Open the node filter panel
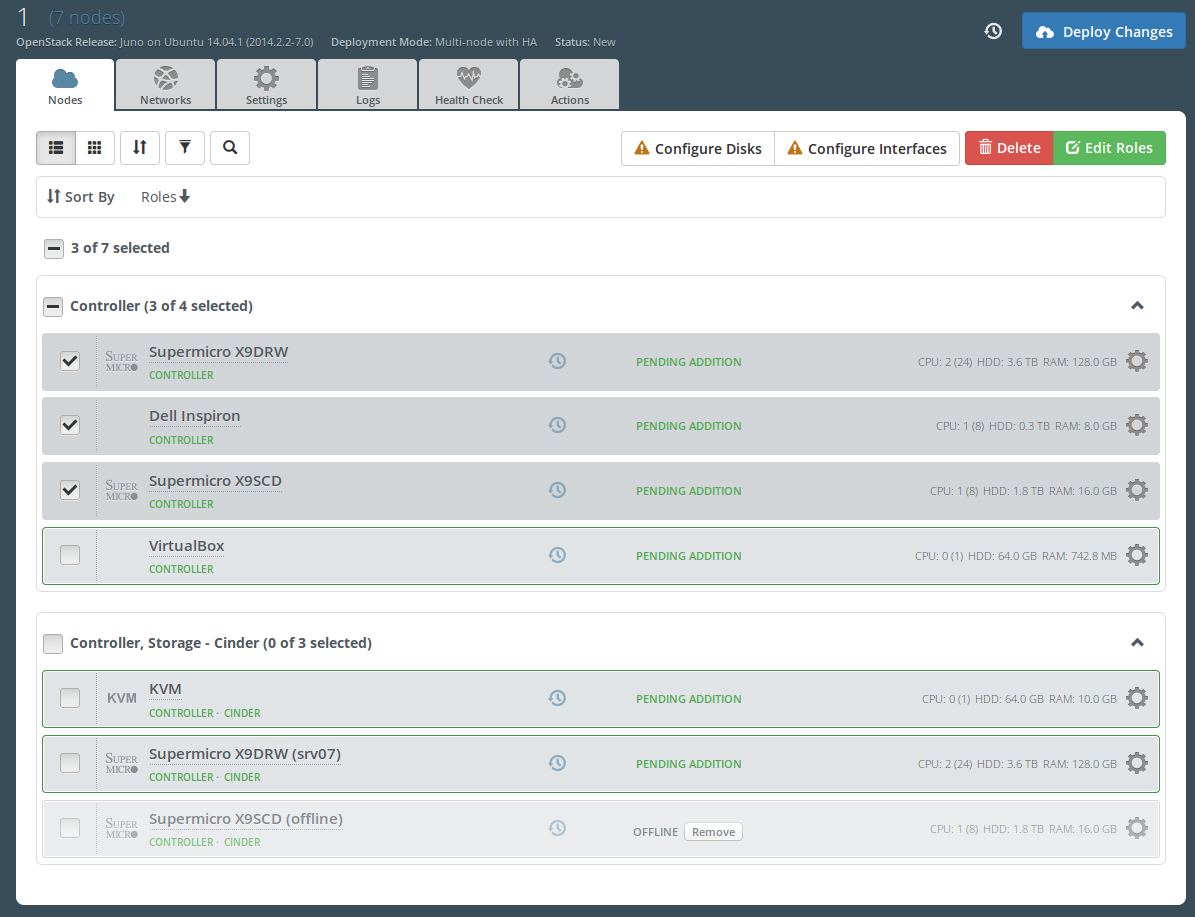 click(185, 148)
